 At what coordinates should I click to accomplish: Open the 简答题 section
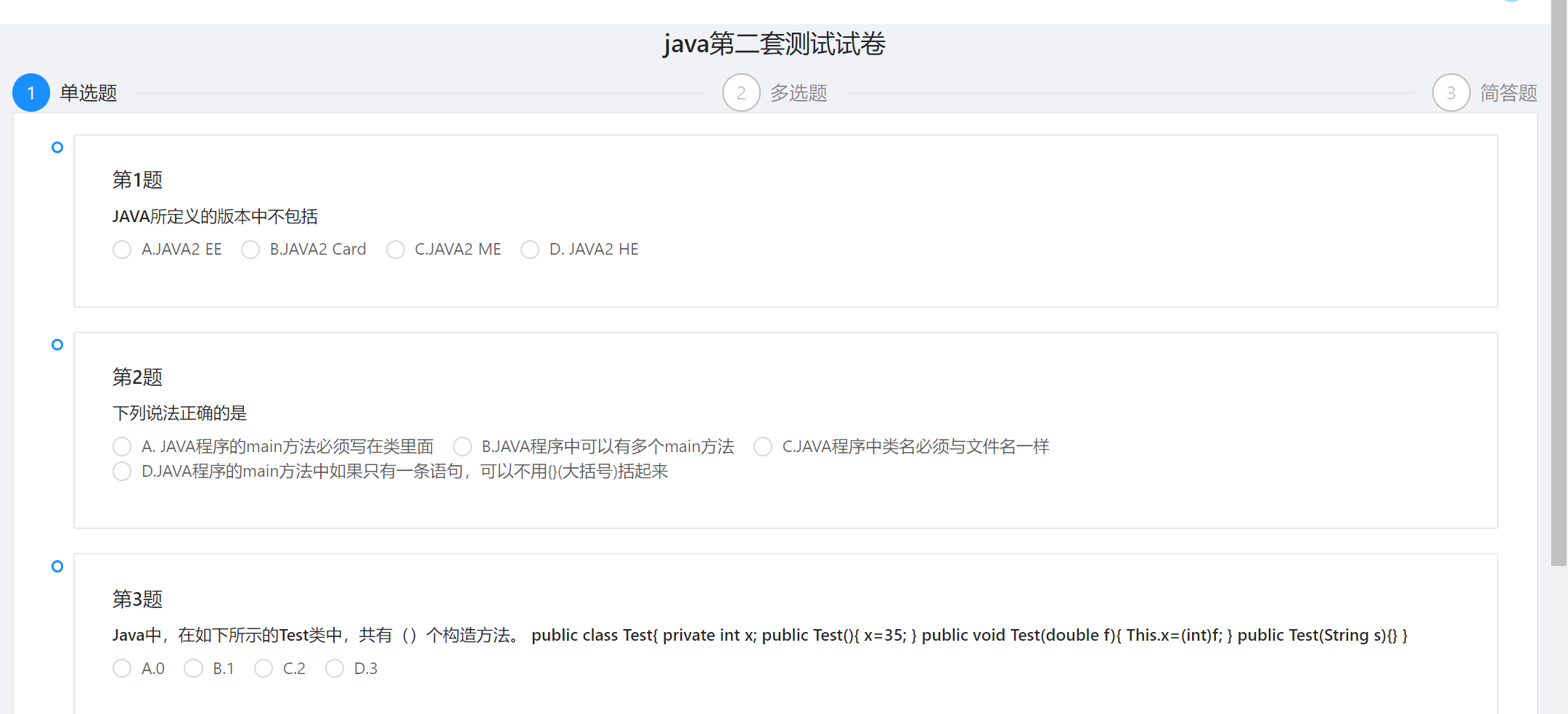click(1508, 92)
